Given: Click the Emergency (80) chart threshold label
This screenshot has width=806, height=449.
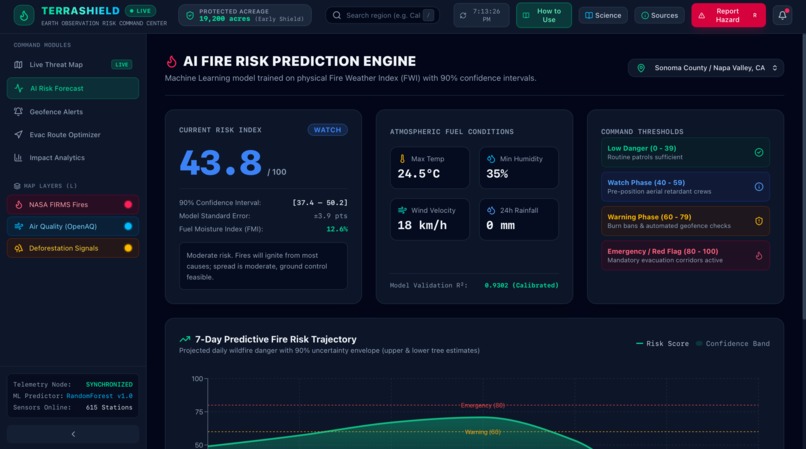Looking at the screenshot, I should pos(482,405).
